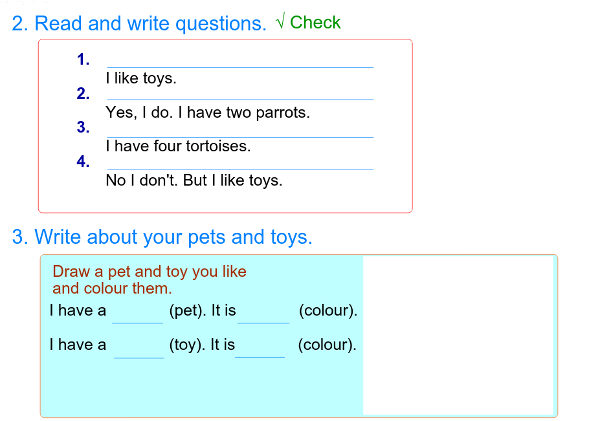Focus the toy colour blank
Viewport: 600px width, 421px height.
coord(260,347)
